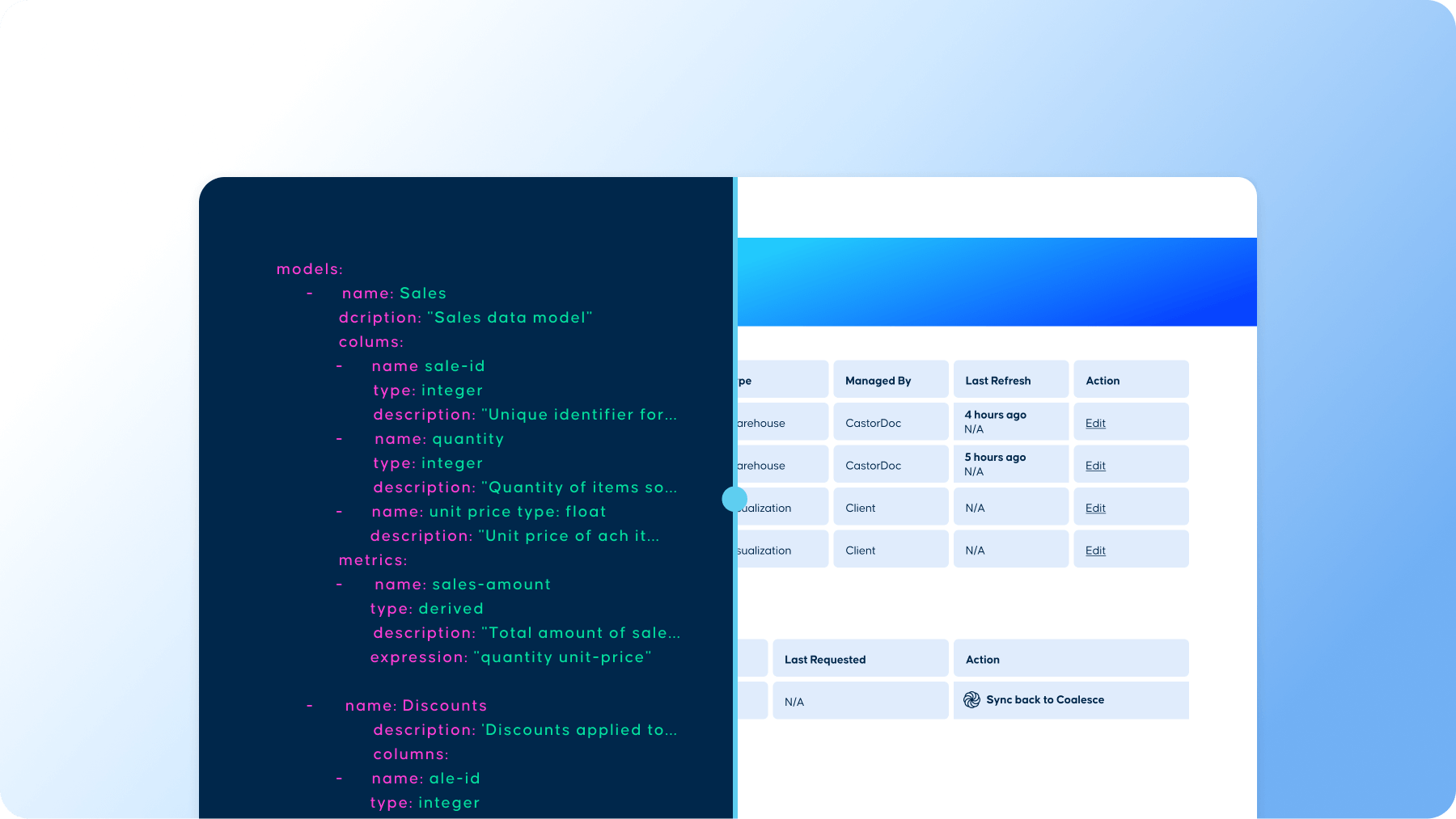
Task: Select the Managed By column header
Action: click(878, 381)
